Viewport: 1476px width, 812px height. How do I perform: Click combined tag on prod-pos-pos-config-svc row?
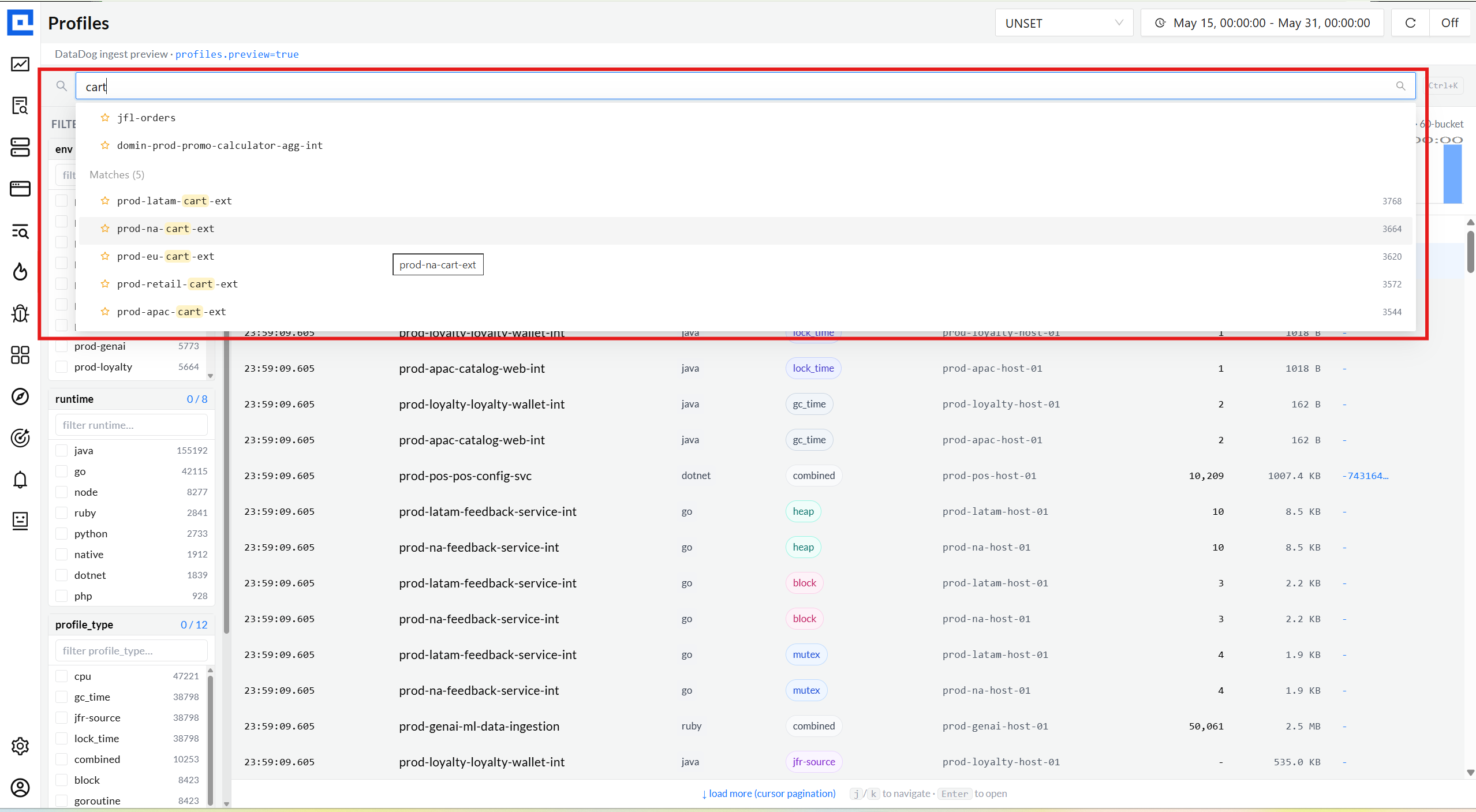click(813, 476)
